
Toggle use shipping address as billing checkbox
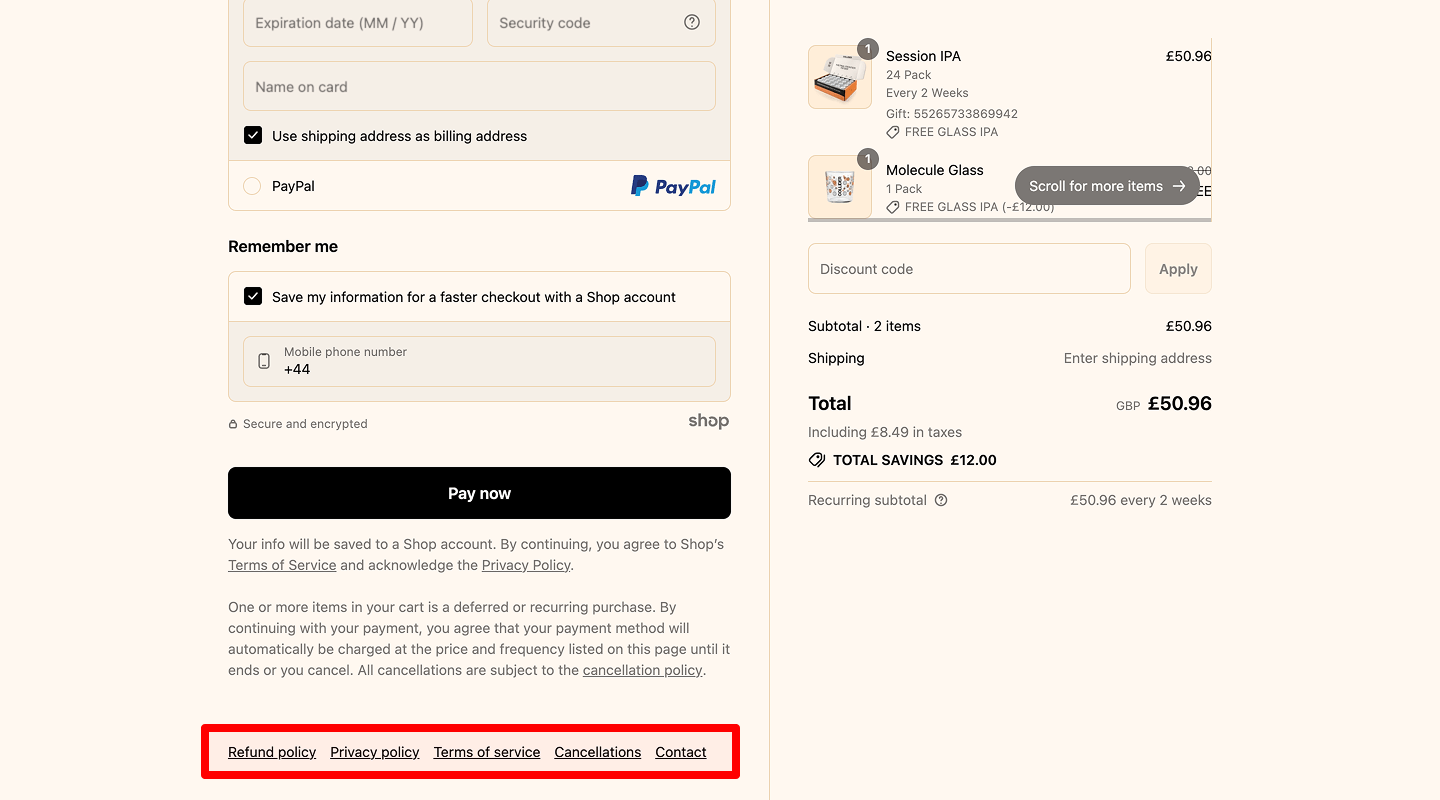coord(253,136)
